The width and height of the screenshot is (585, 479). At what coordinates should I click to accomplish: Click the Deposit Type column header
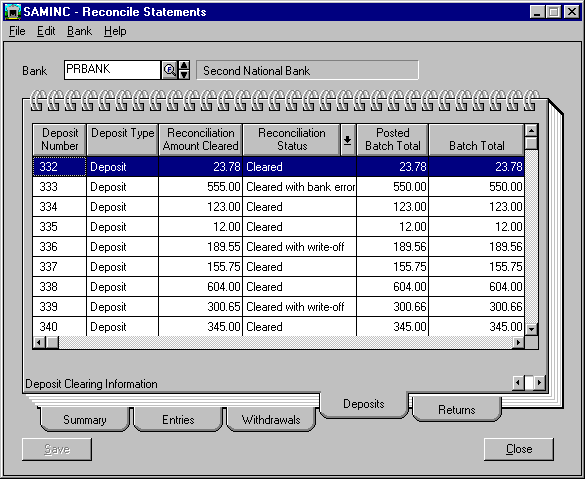coord(122,140)
